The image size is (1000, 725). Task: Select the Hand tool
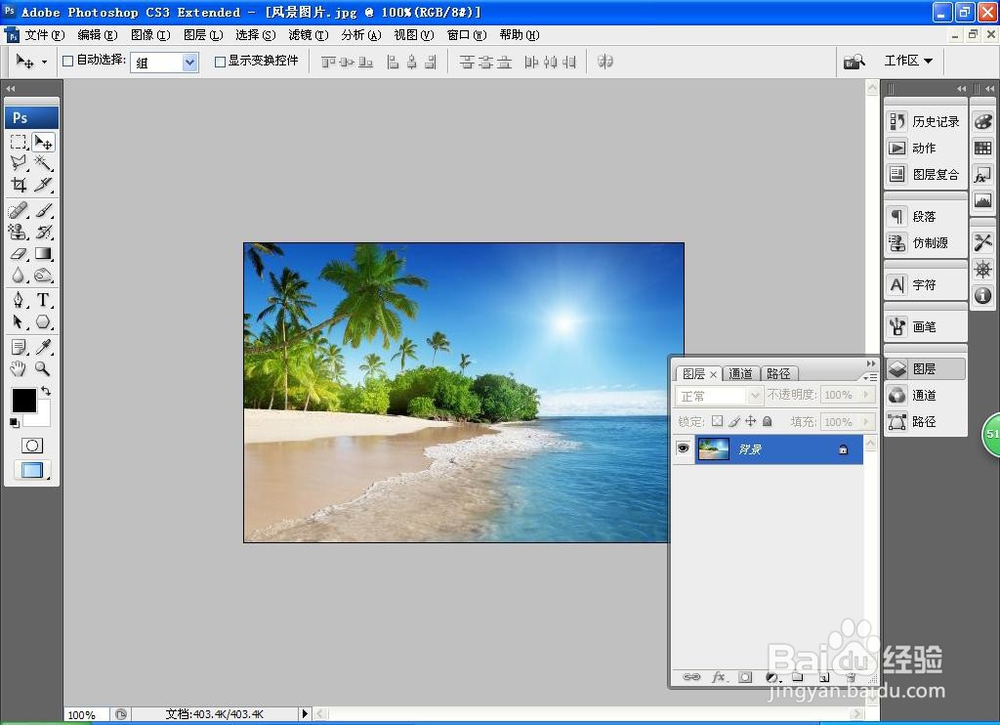[x=18, y=368]
